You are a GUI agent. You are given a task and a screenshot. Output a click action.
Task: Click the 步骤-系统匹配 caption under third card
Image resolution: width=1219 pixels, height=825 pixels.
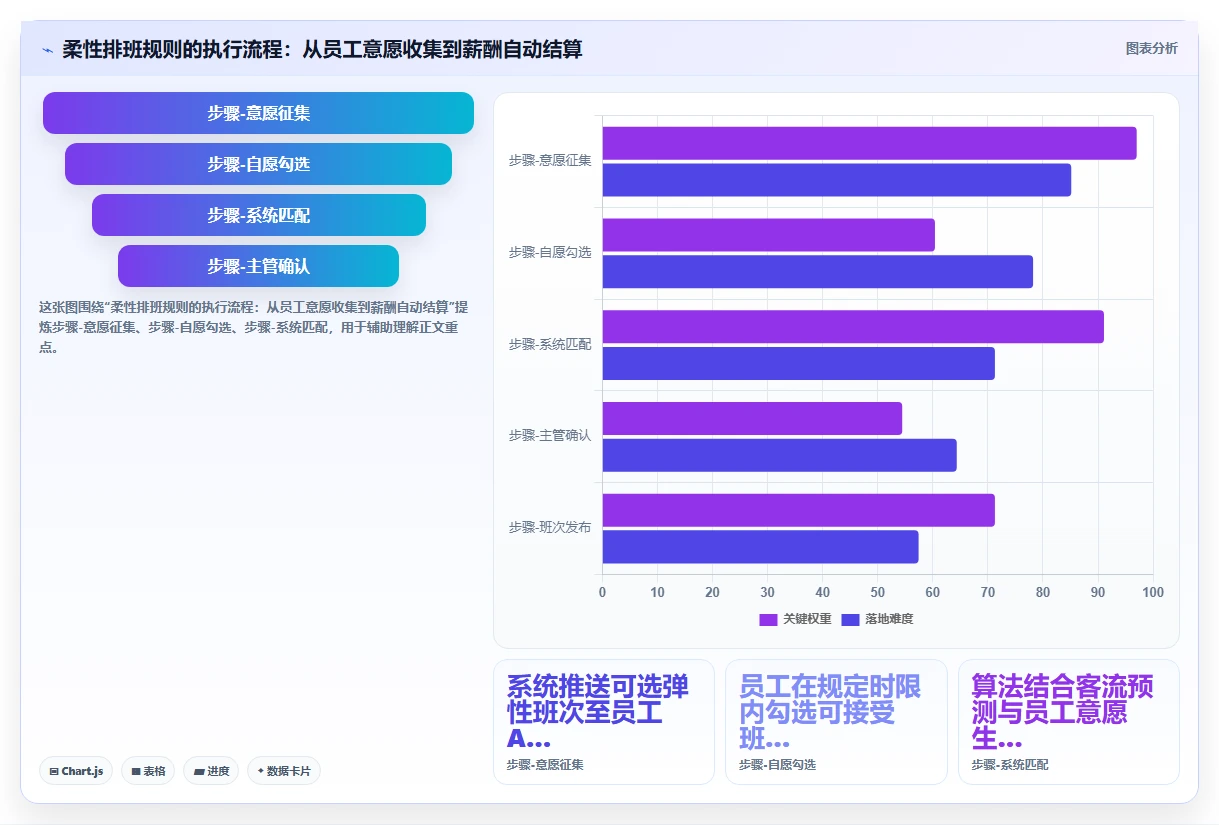tap(1010, 765)
